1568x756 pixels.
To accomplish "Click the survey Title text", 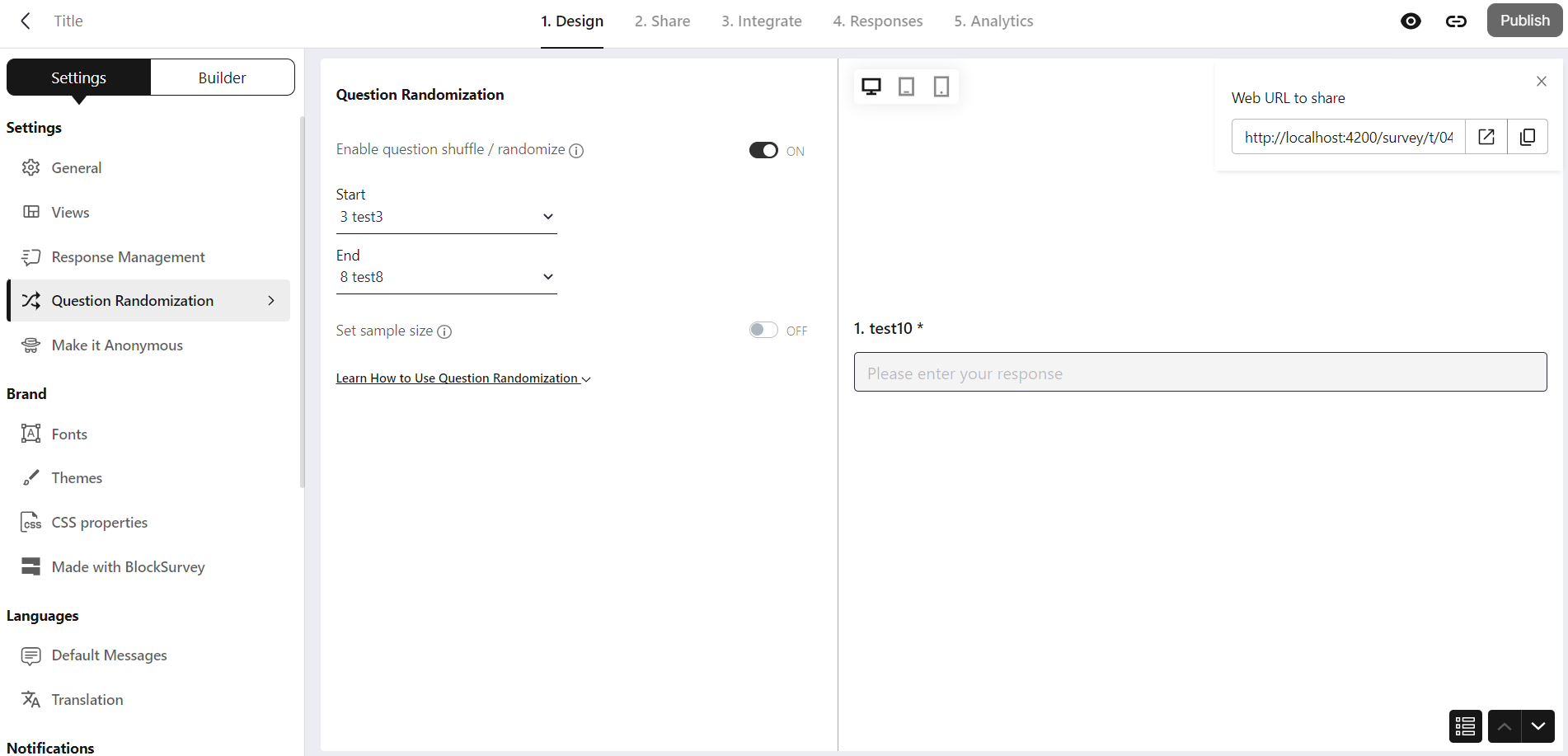I will (68, 21).
